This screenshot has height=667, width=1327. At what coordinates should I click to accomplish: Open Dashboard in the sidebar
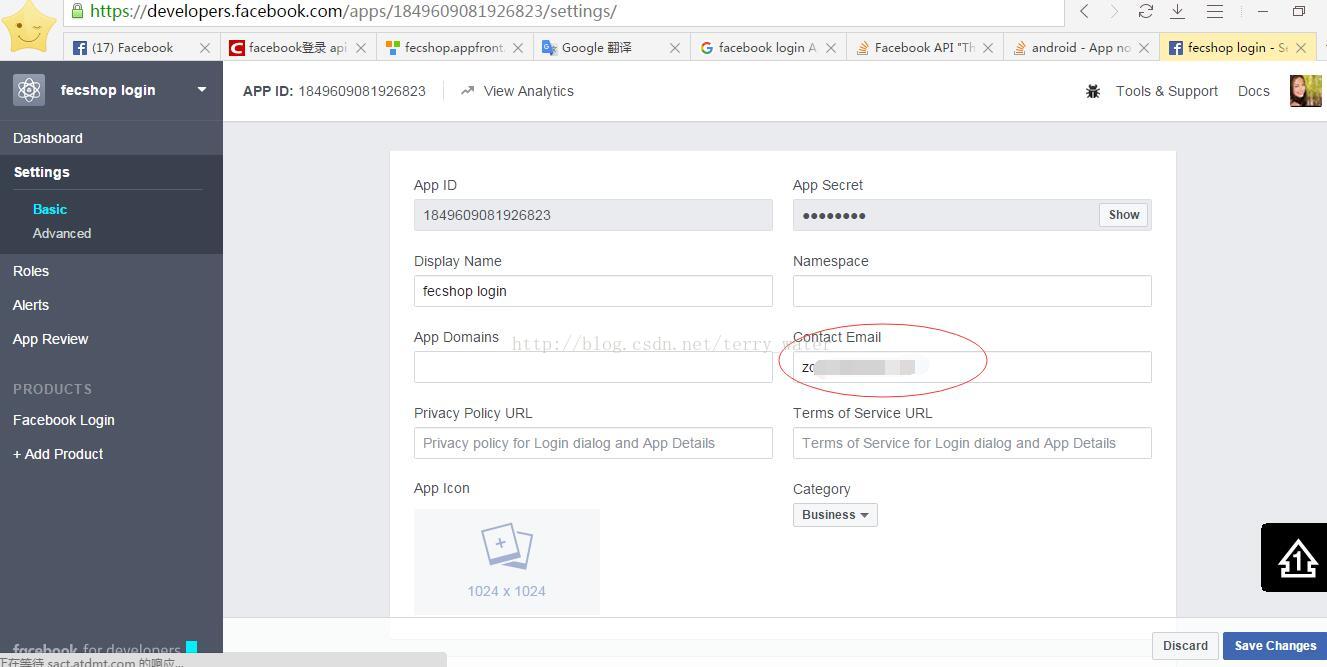48,138
